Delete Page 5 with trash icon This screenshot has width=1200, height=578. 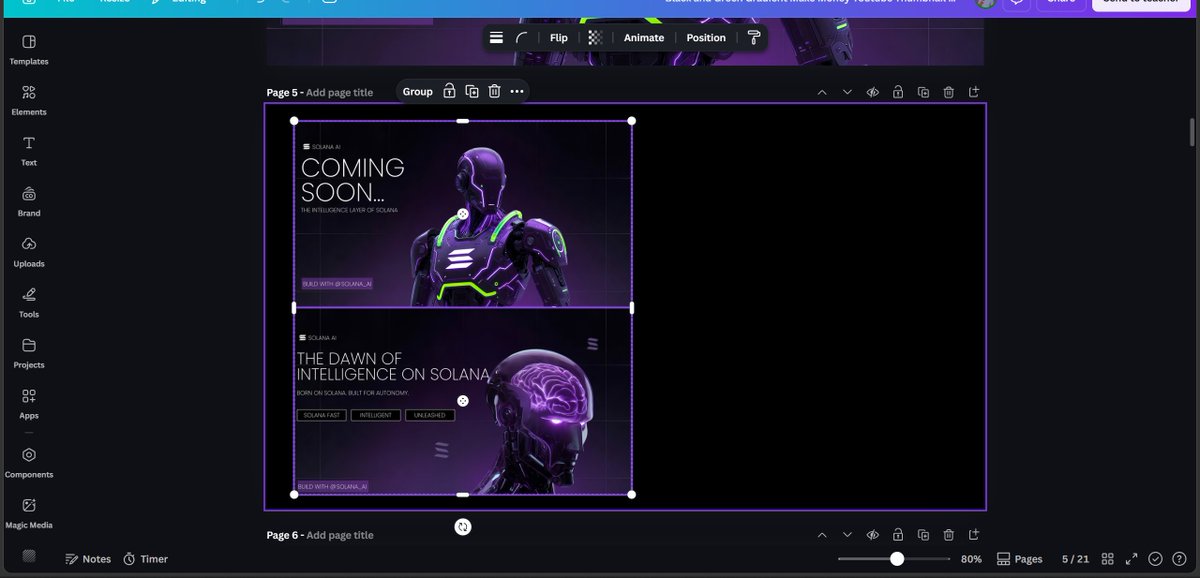click(949, 92)
